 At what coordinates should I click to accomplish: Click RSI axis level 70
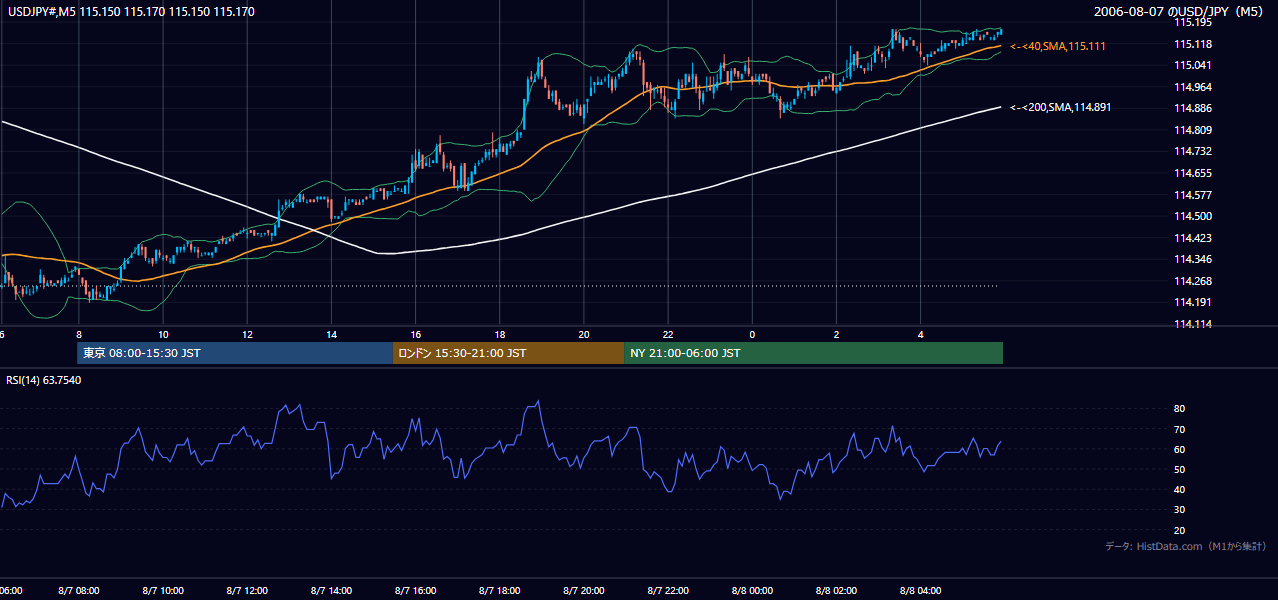click(1180, 429)
